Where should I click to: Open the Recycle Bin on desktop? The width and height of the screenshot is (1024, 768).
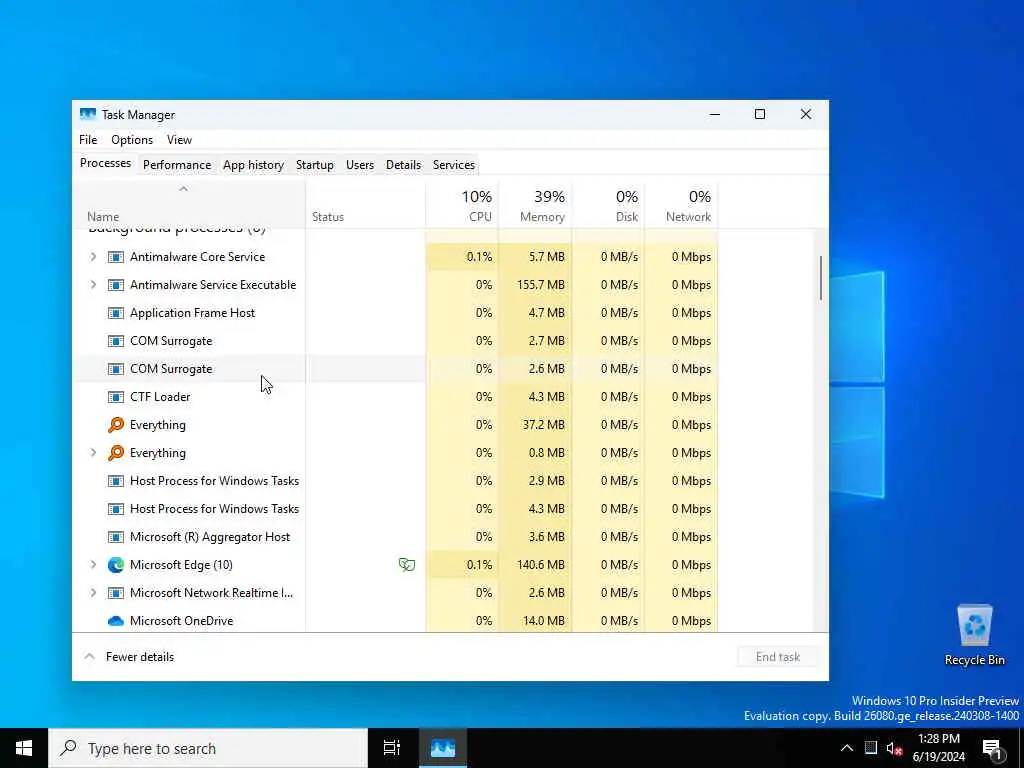[x=974, y=635]
